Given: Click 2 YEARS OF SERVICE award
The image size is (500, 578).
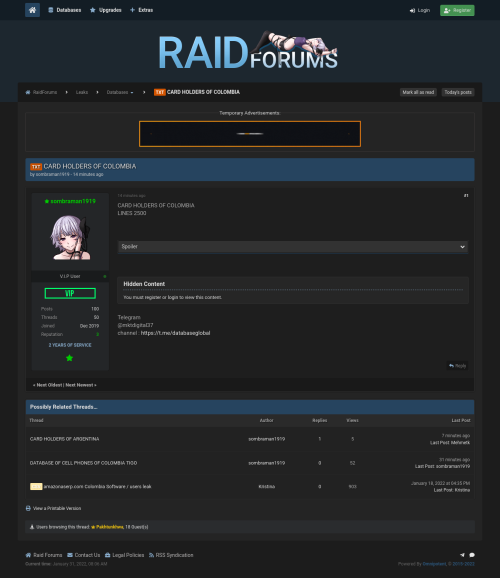Looking at the screenshot, I should pos(70,345).
